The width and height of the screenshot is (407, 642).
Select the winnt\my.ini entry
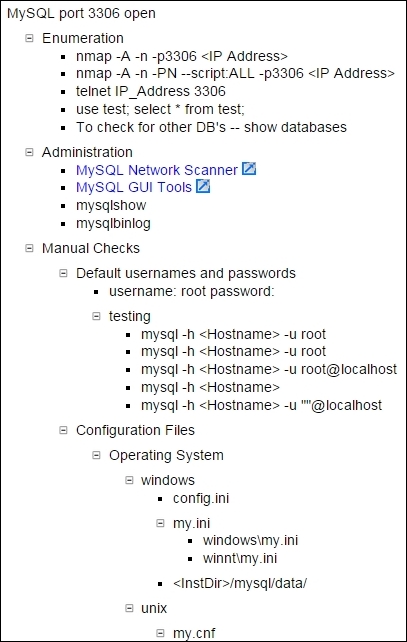(240, 558)
